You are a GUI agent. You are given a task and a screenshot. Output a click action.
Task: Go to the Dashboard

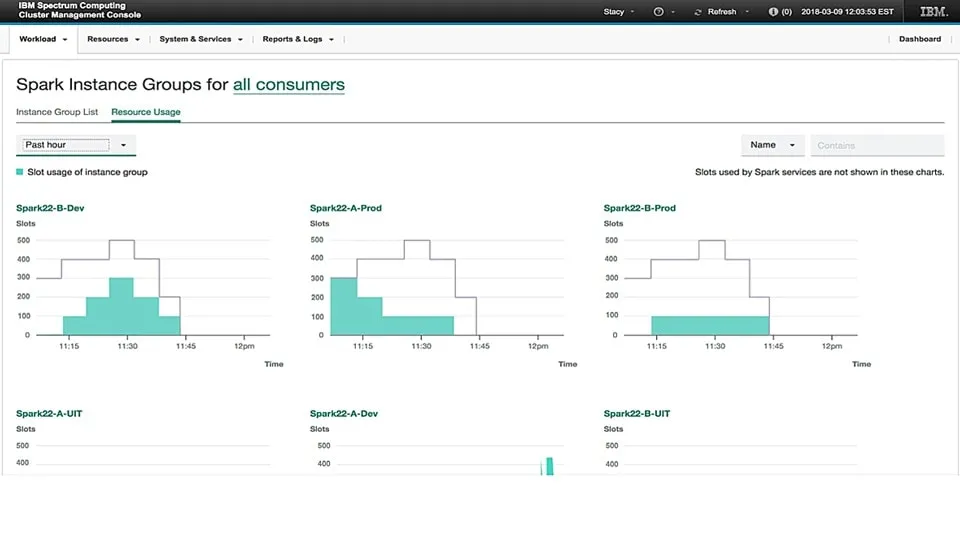(x=919, y=39)
